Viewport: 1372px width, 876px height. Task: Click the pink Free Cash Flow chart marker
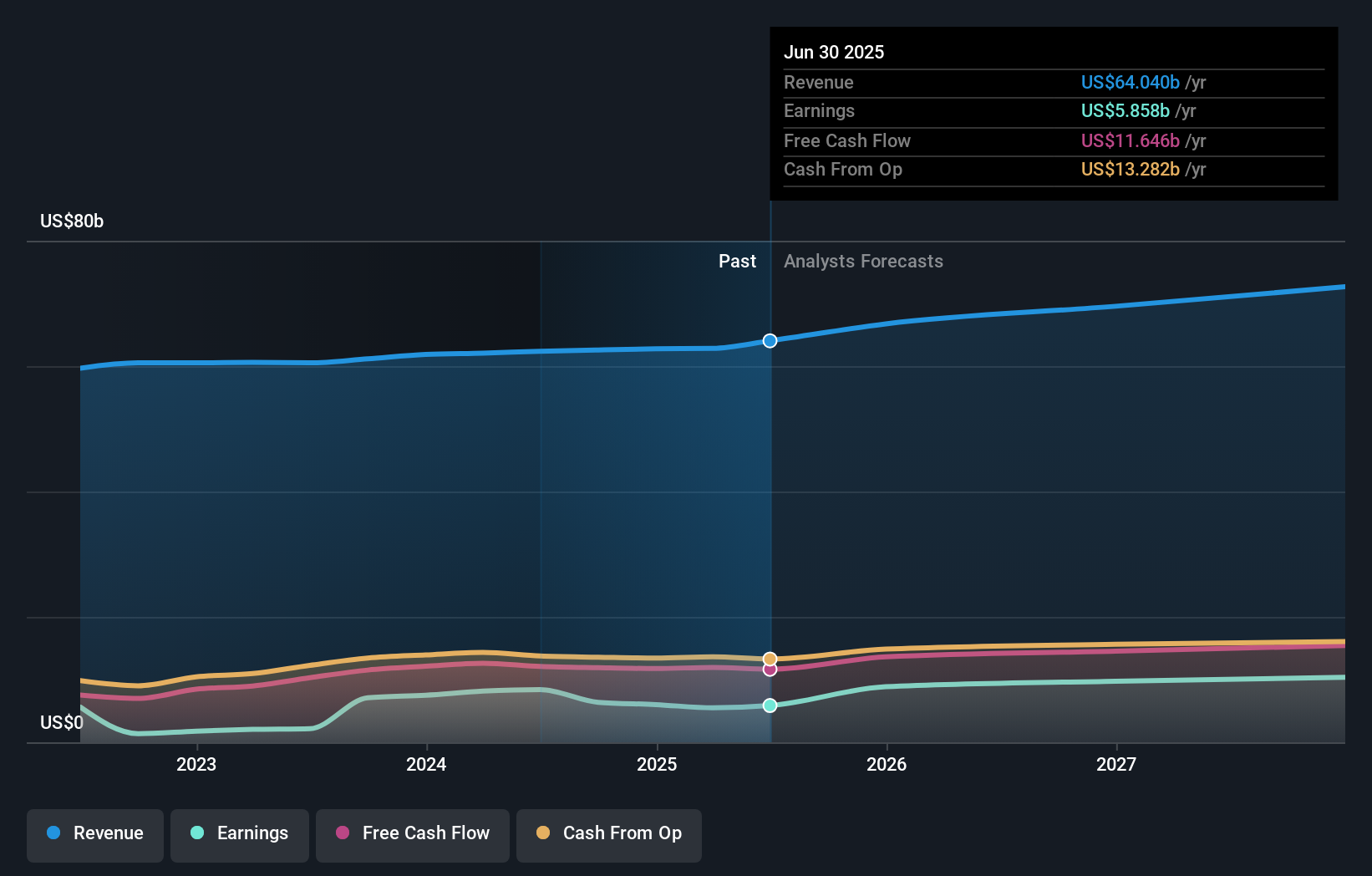click(770, 670)
